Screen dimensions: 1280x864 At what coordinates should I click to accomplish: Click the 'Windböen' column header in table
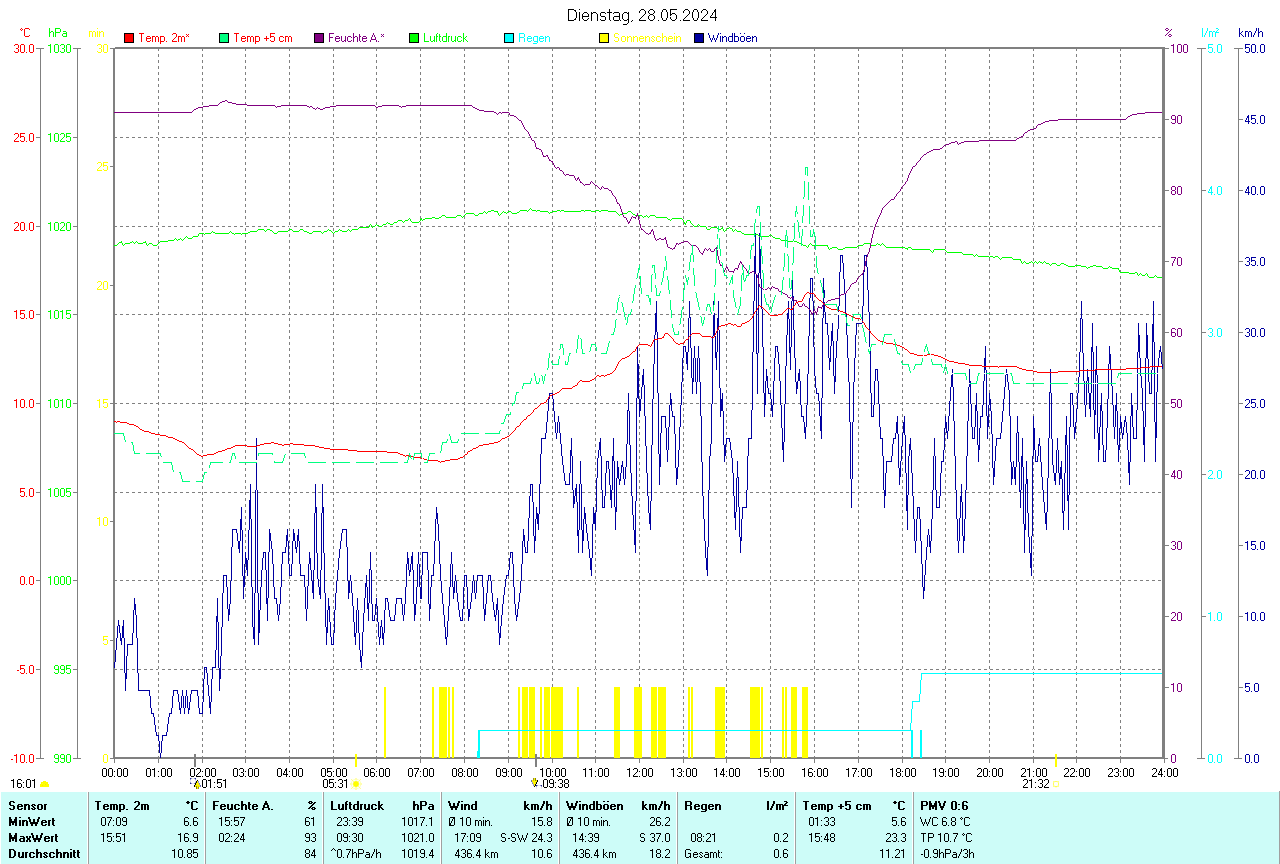(595, 806)
